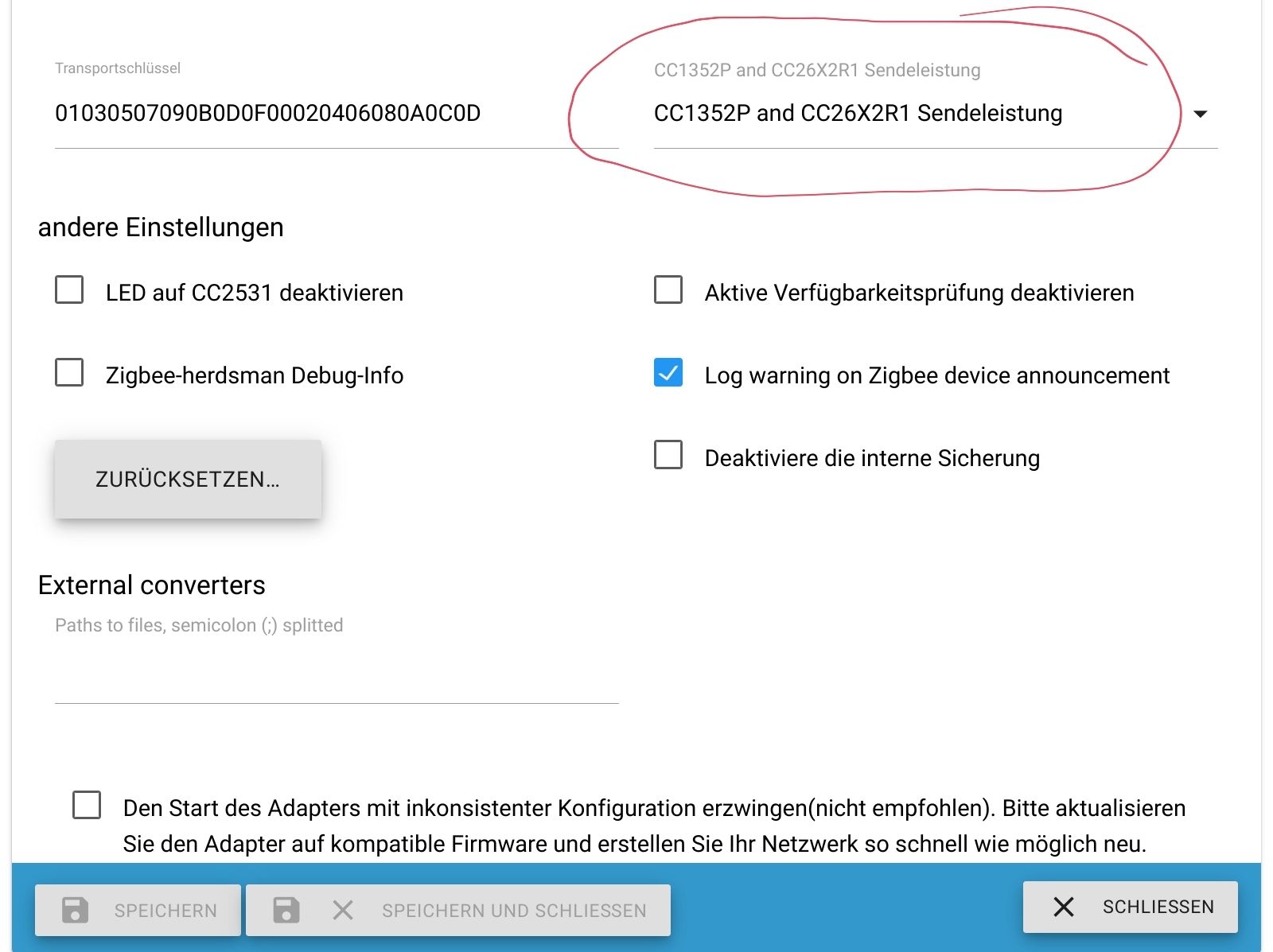This screenshot has height=952, width=1273.
Task: Click the floppy disk icon on Speichern button
Action: coord(76,910)
